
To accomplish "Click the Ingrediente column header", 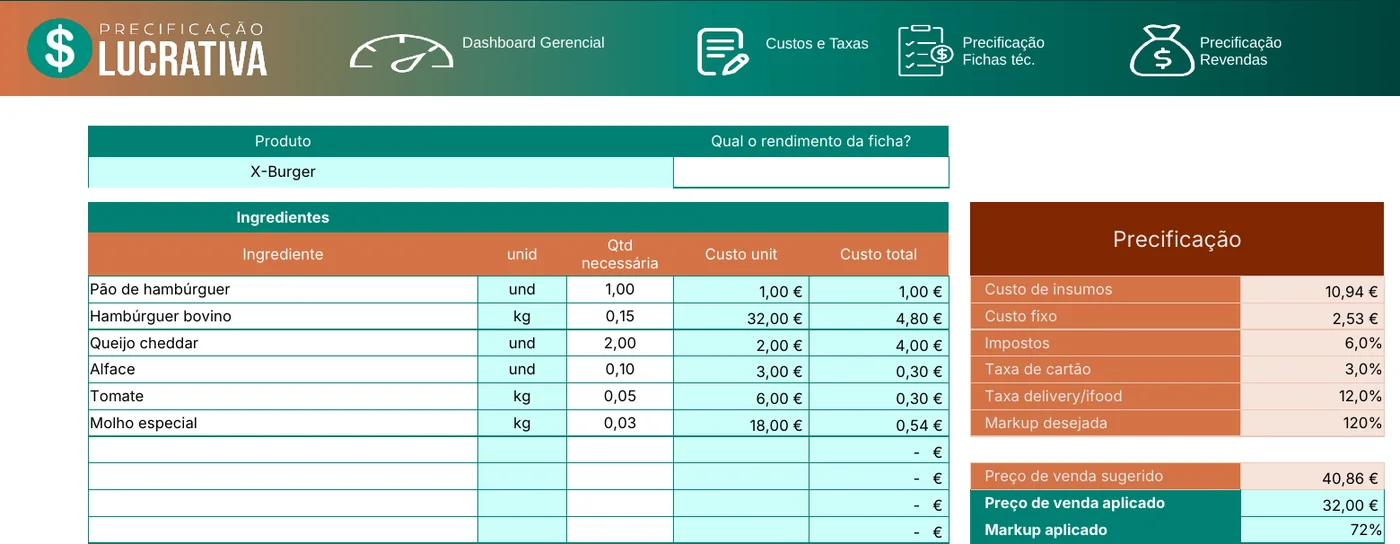I will click(x=283, y=254).
